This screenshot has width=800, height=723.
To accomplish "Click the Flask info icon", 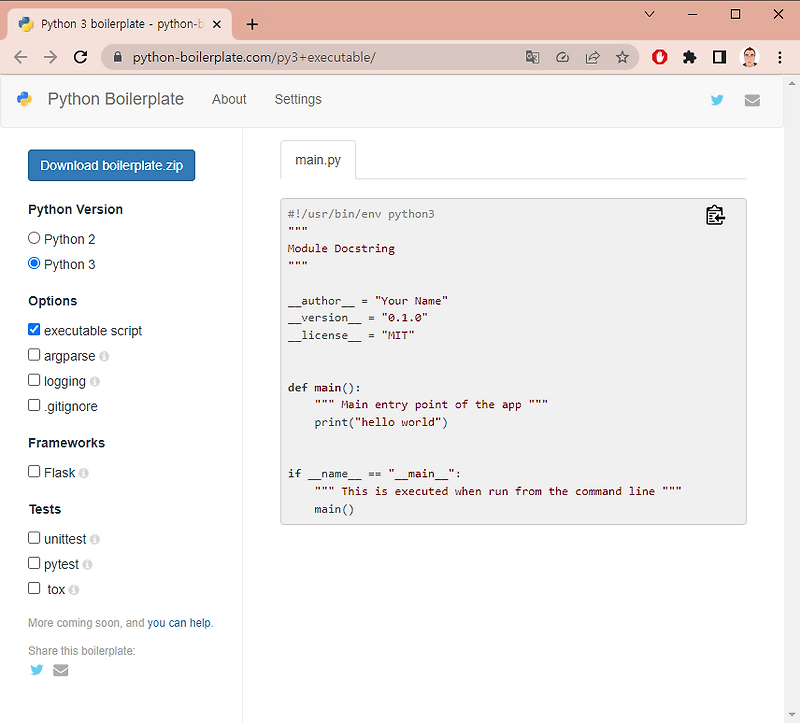I will click(84, 473).
